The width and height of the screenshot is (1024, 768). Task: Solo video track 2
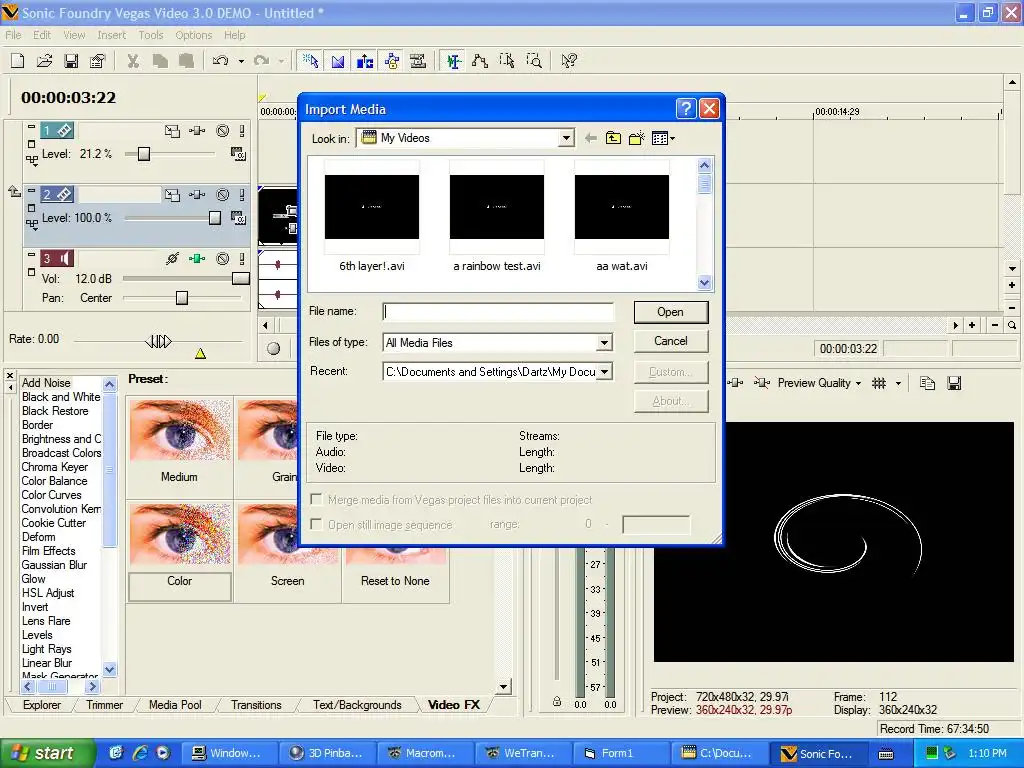point(242,195)
